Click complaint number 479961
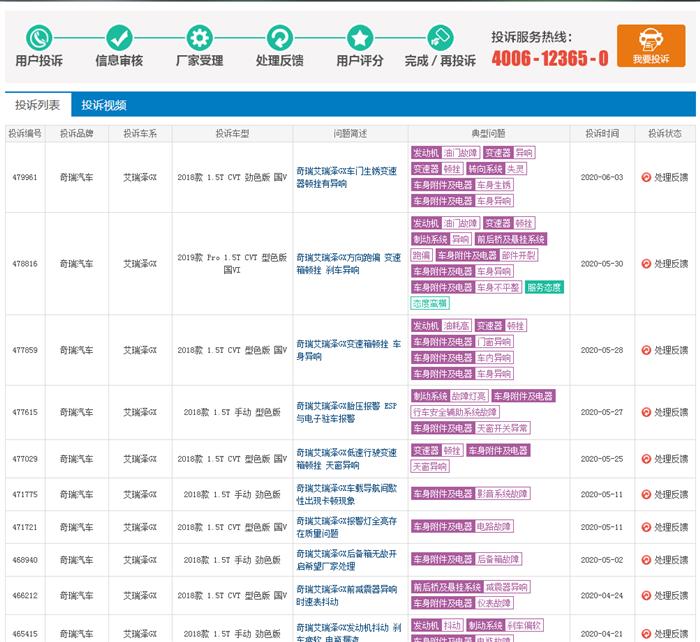Image resolution: width=700 pixels, height=642 pixels. point(25,177)
